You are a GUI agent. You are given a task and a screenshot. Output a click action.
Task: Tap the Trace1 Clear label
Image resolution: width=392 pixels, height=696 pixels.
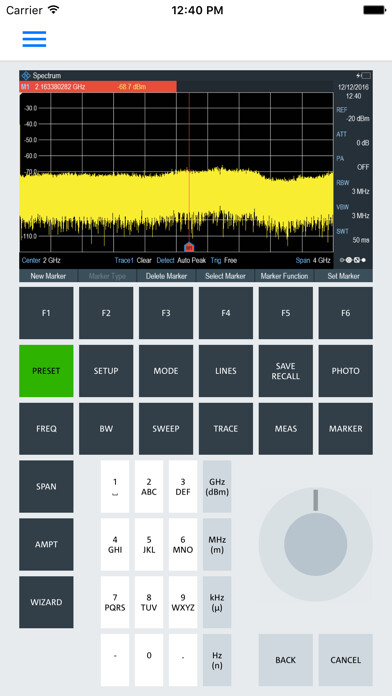coord(133,261)
